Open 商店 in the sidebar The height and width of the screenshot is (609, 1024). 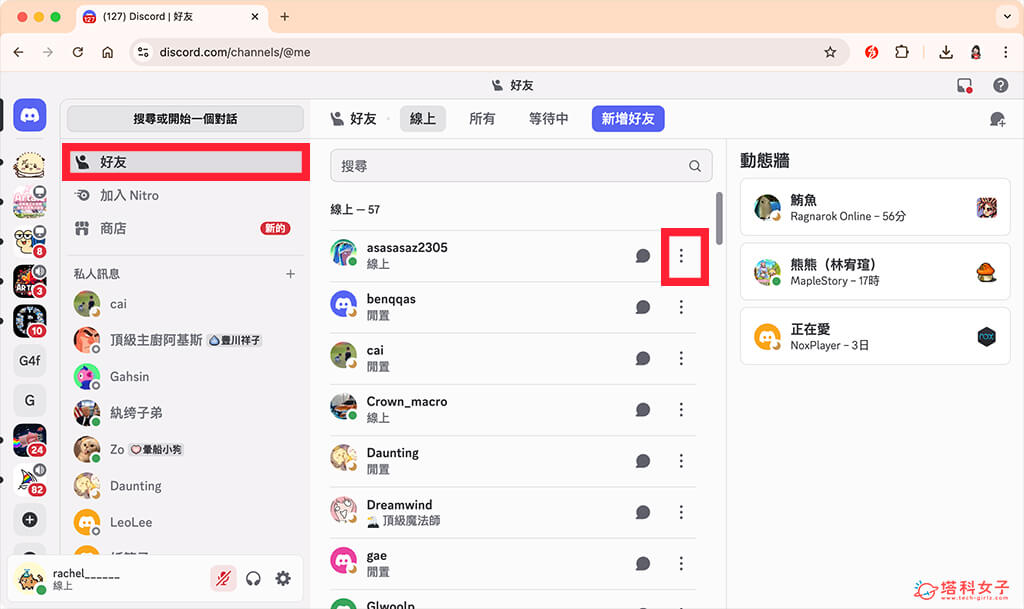pyautogui.click(x=185, y=228)
